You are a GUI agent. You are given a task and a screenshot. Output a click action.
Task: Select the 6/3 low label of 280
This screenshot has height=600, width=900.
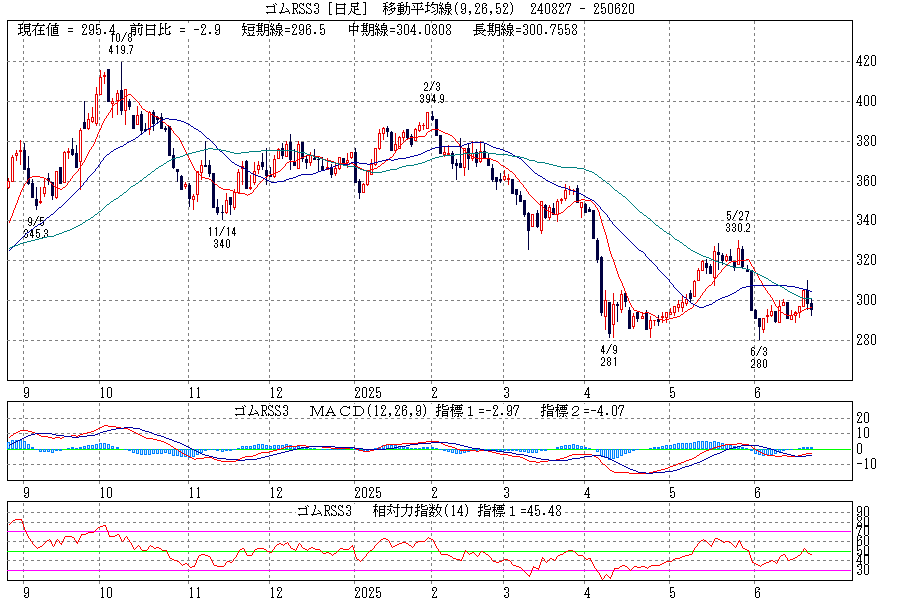[758, 356]
